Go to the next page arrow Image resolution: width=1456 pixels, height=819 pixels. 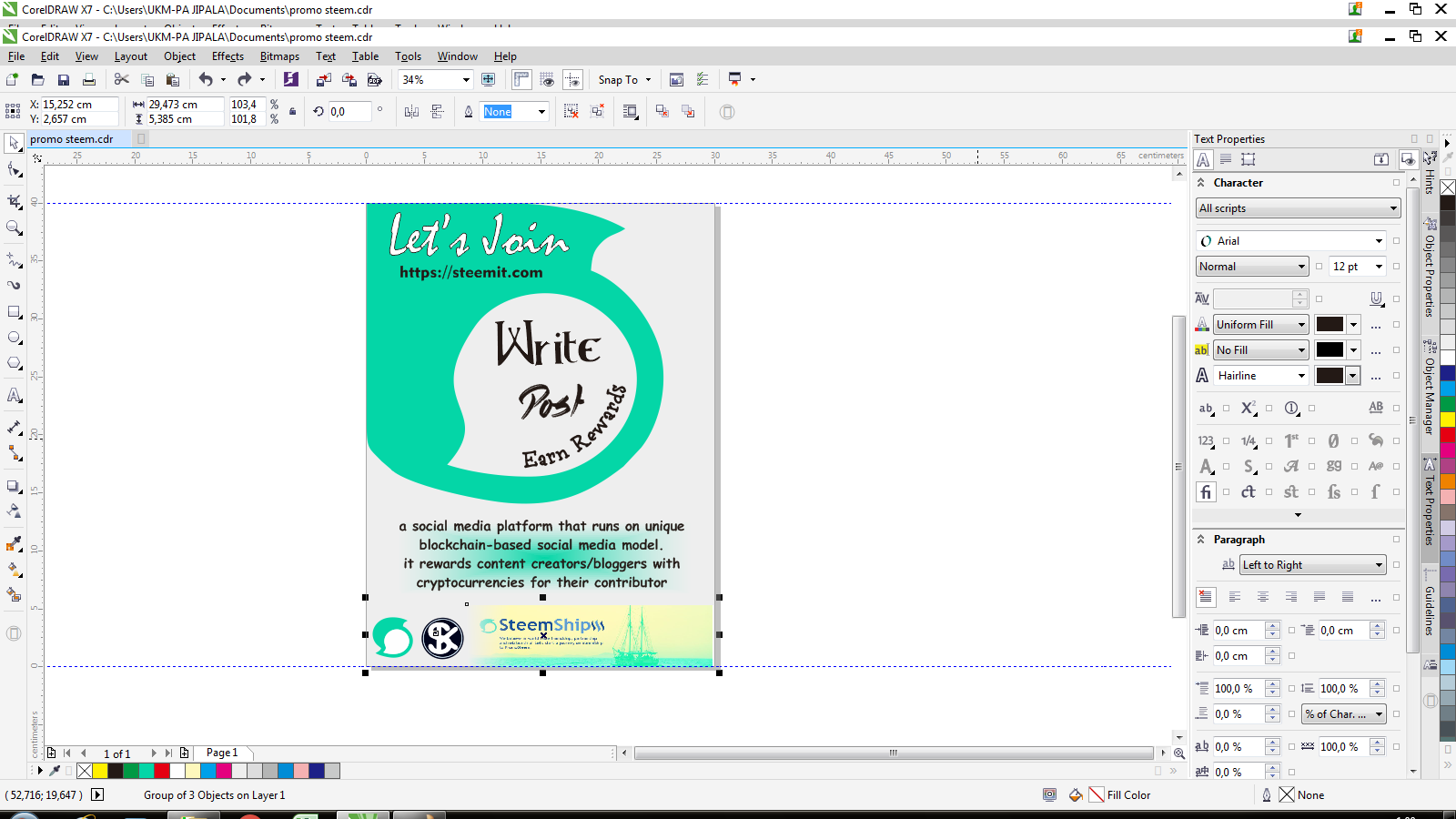(x=154, y=753)
